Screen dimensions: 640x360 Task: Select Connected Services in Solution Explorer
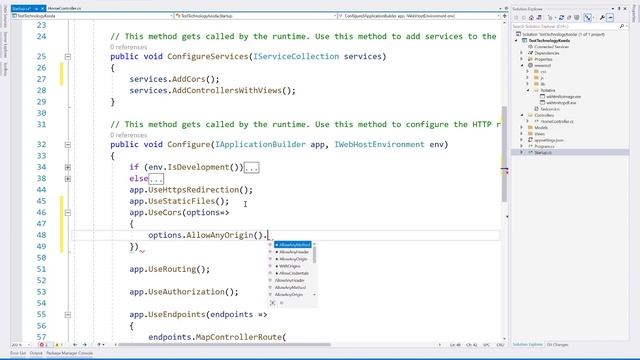click(548, 47)
